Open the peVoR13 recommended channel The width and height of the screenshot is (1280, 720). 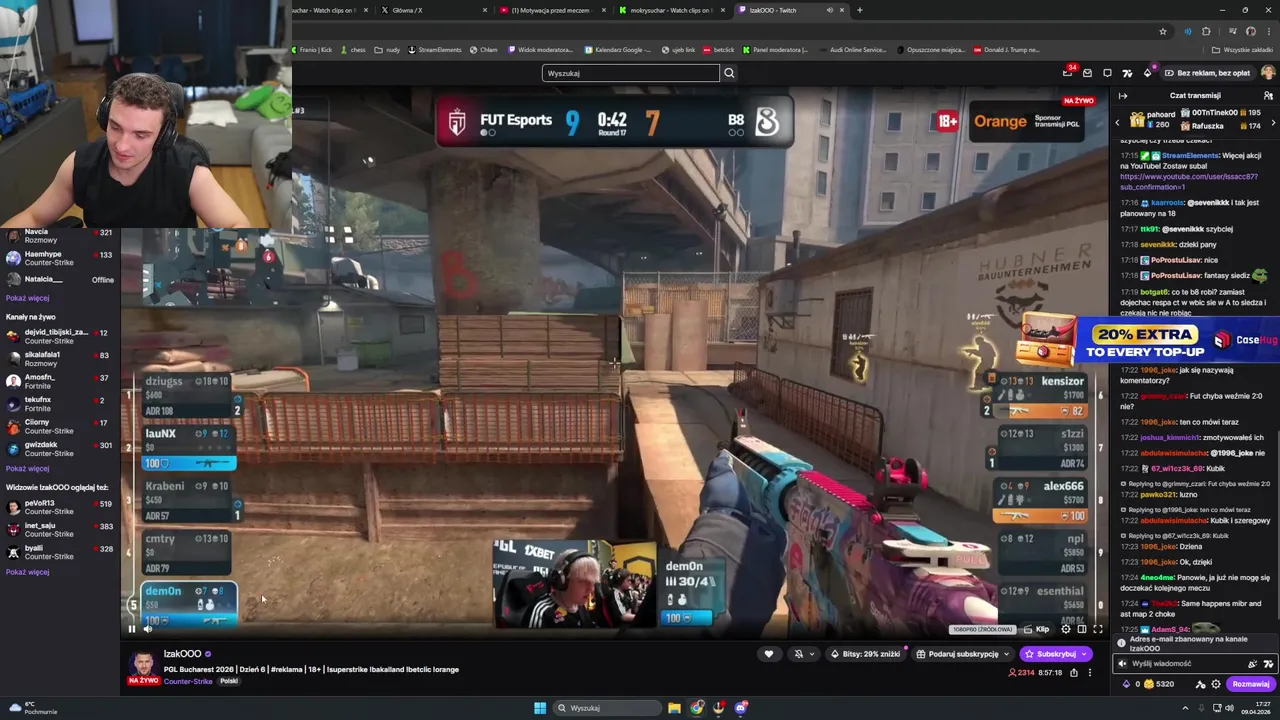pyautogui.click(x=60, y=508)
